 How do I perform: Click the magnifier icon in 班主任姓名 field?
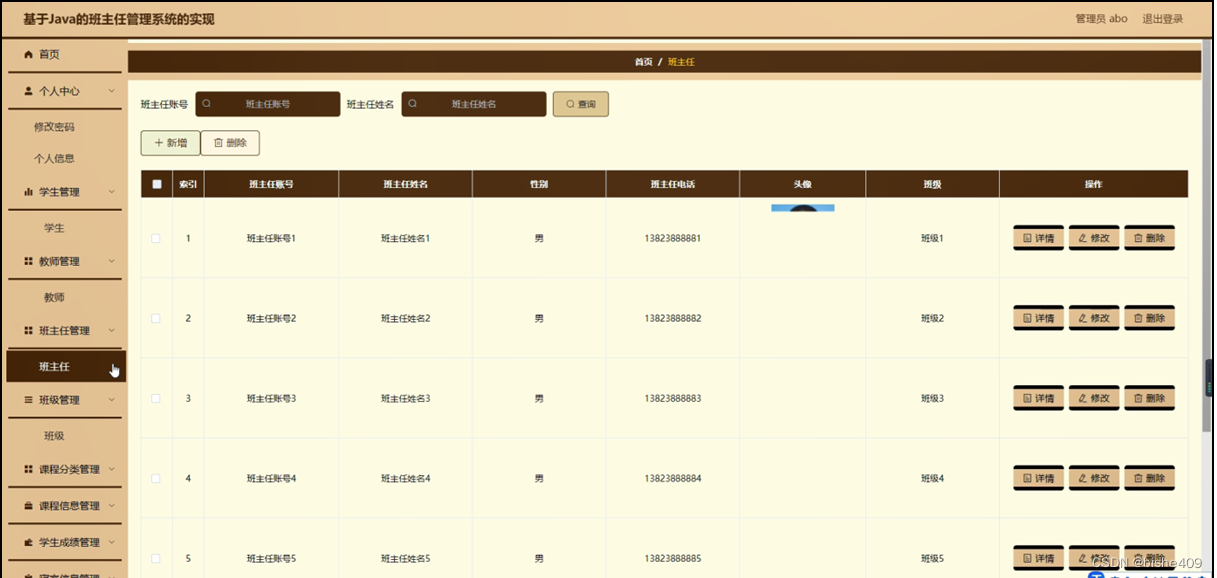[x=413, y=104]
